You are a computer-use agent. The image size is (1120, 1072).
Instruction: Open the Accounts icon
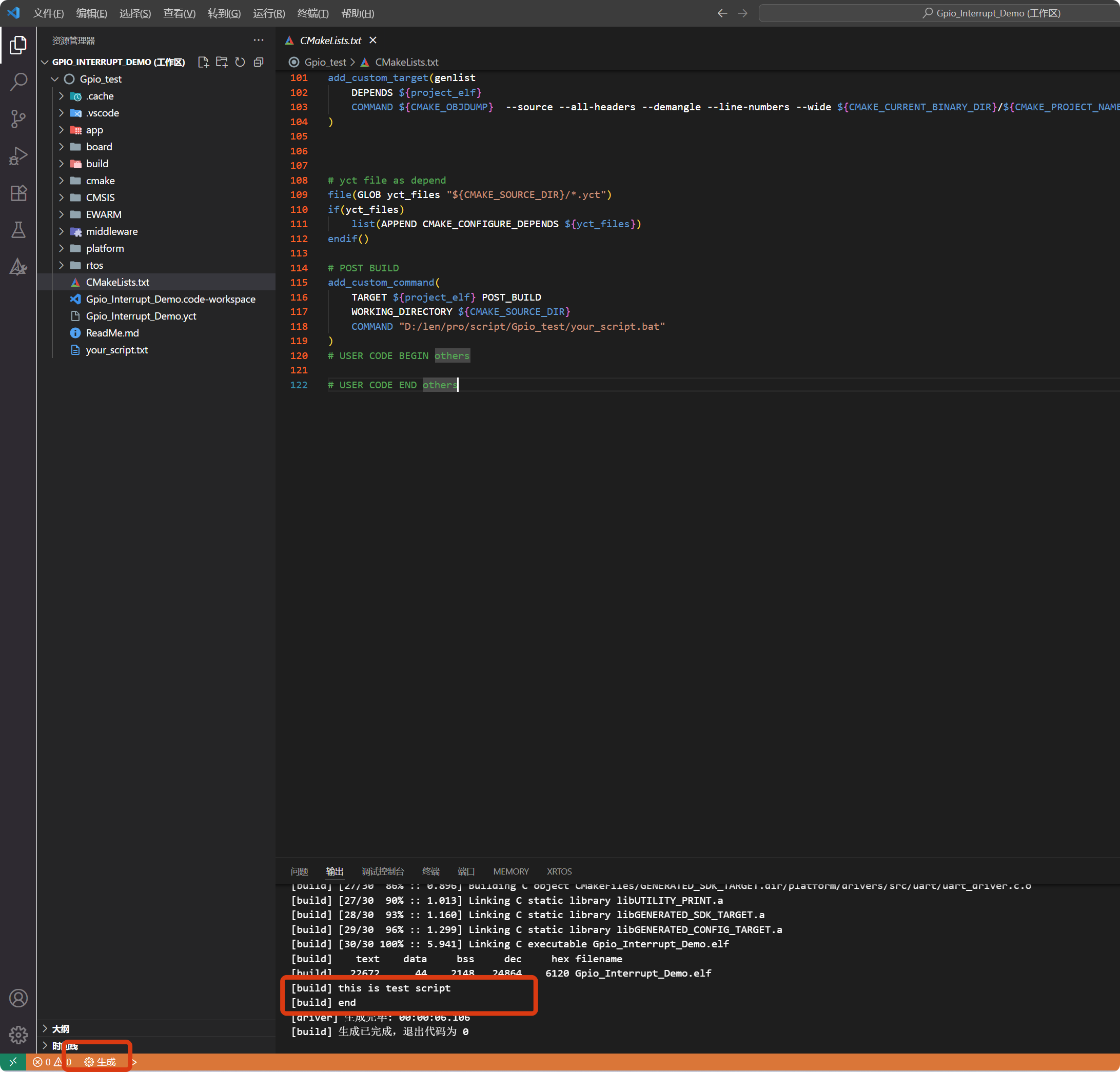18,998
